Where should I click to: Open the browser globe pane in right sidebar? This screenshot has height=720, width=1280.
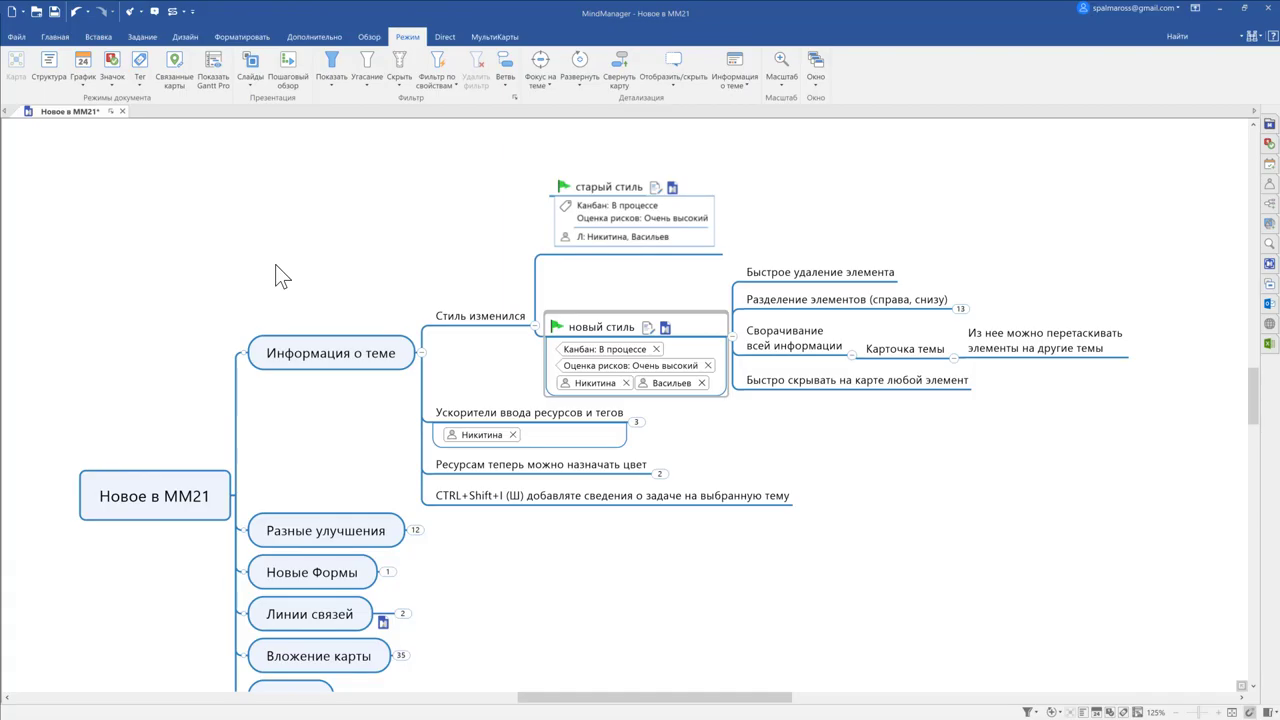(1270, 324)
